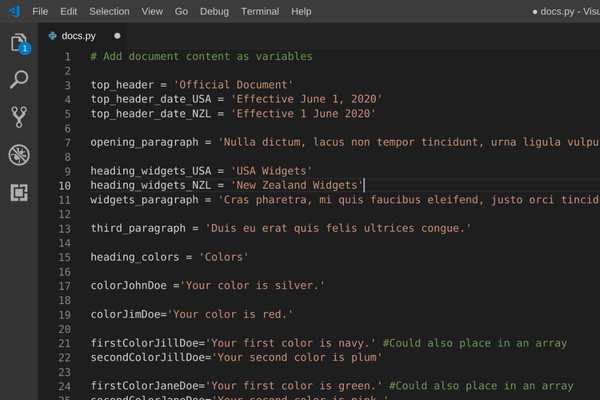Image resolution: width=600 pixels, height=400 pixels.
Task: Open the Source Control view icon
Action: [x=19, y=117]
